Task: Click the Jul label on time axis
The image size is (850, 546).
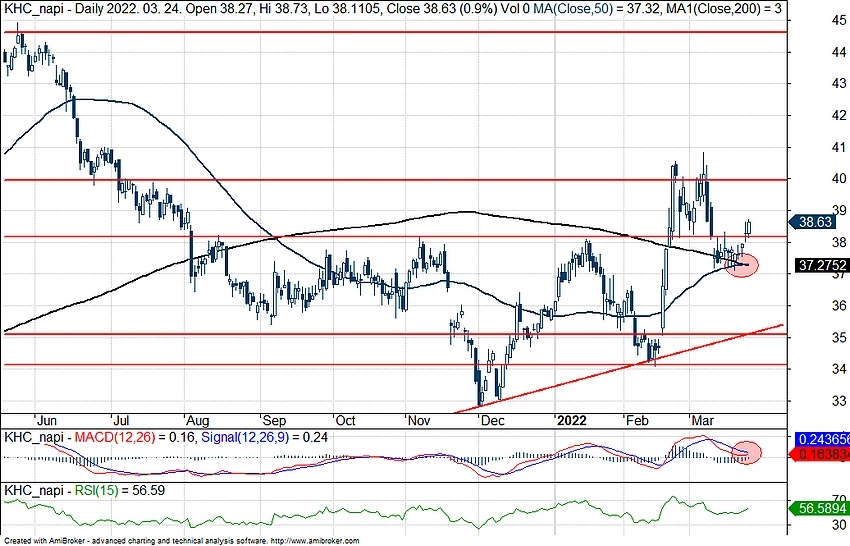Action: [121, 421]
